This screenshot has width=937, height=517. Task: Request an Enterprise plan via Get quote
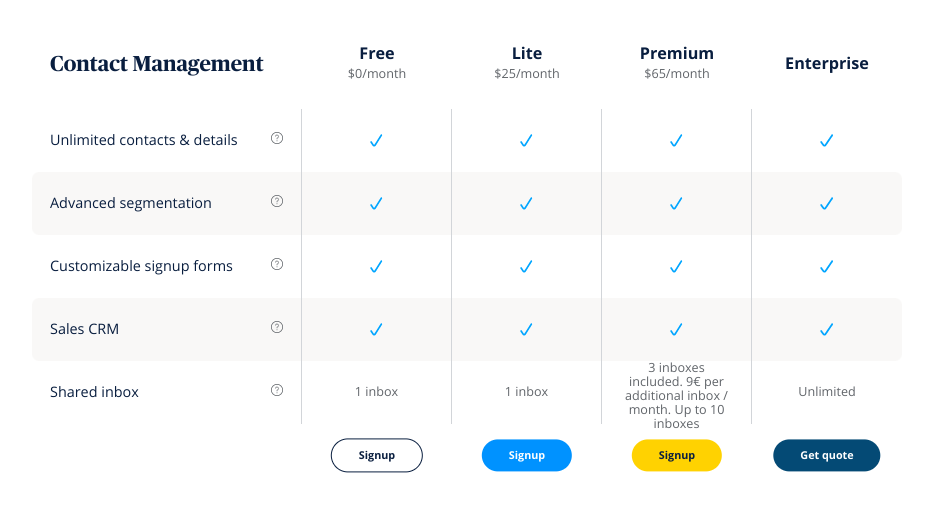tap(826, 455)
